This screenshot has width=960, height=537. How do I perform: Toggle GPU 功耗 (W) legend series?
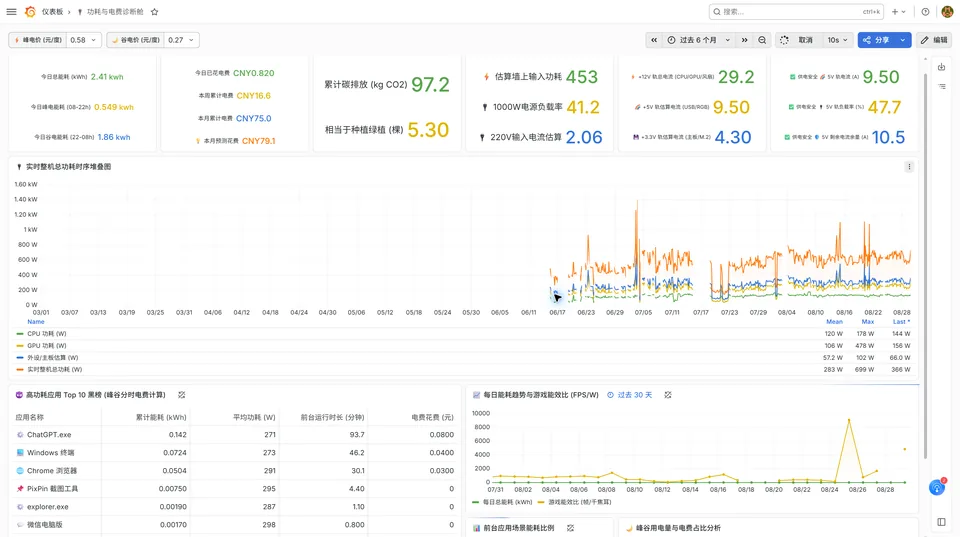(x=47, y=345)
